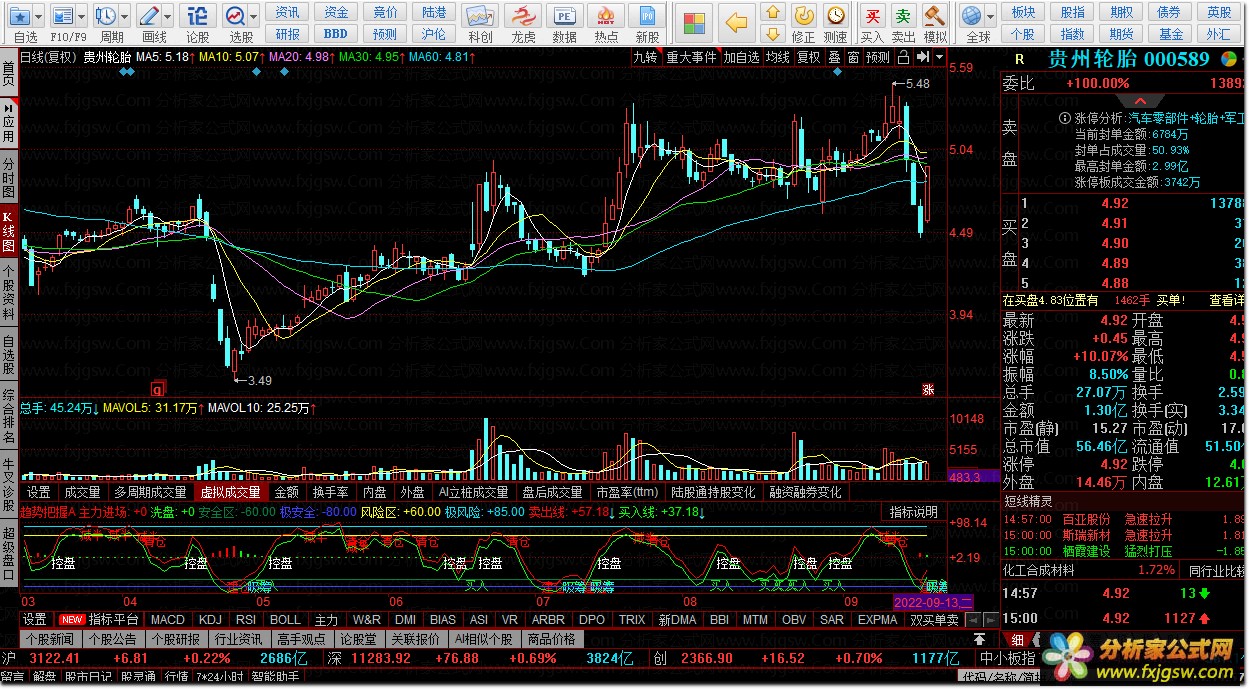Expand the 全球 globe dropdown arrow
Viewport: 1250px width, 689px height.
point(990,17)
